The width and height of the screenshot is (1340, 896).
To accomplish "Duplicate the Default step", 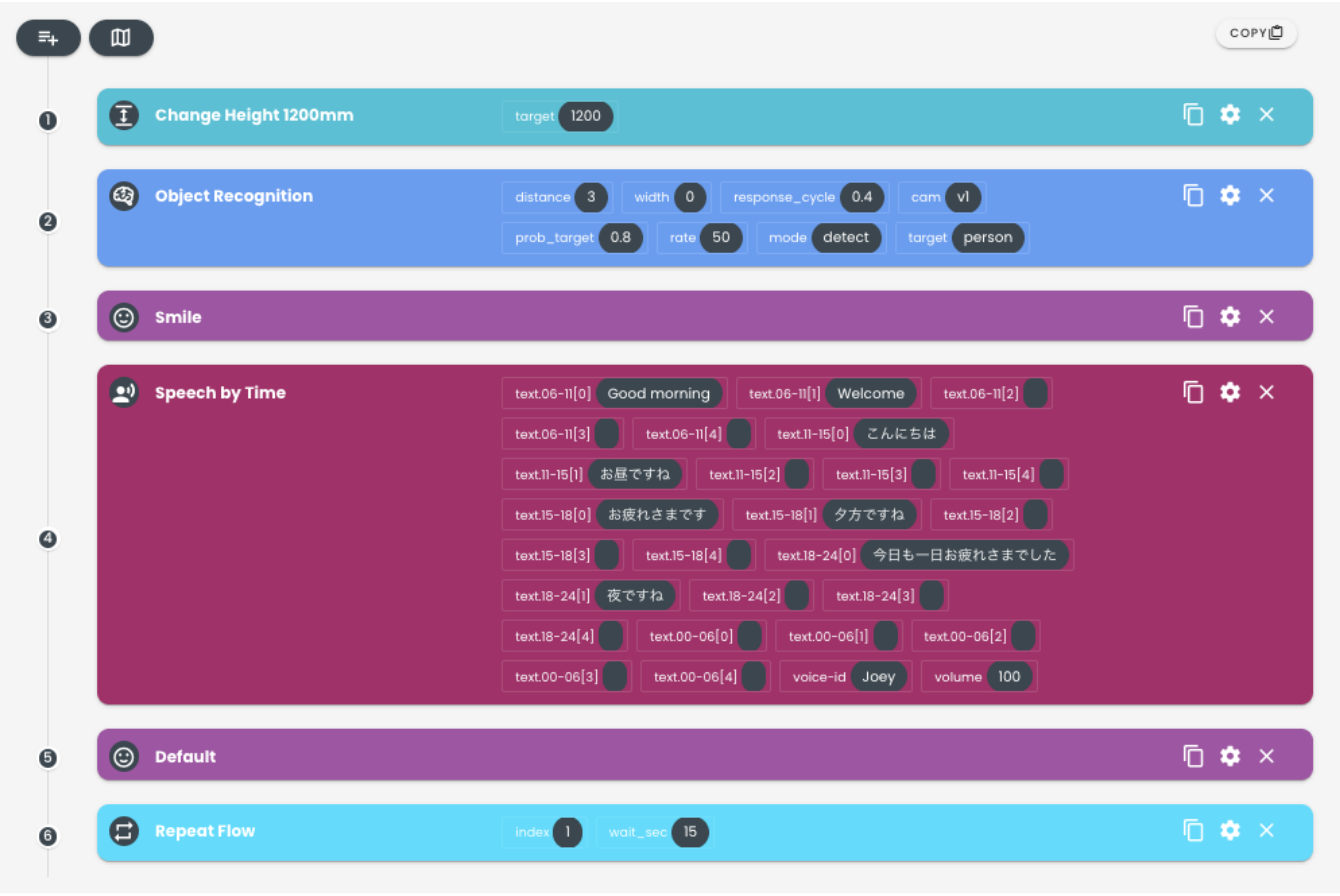I will pos(1193,756).
